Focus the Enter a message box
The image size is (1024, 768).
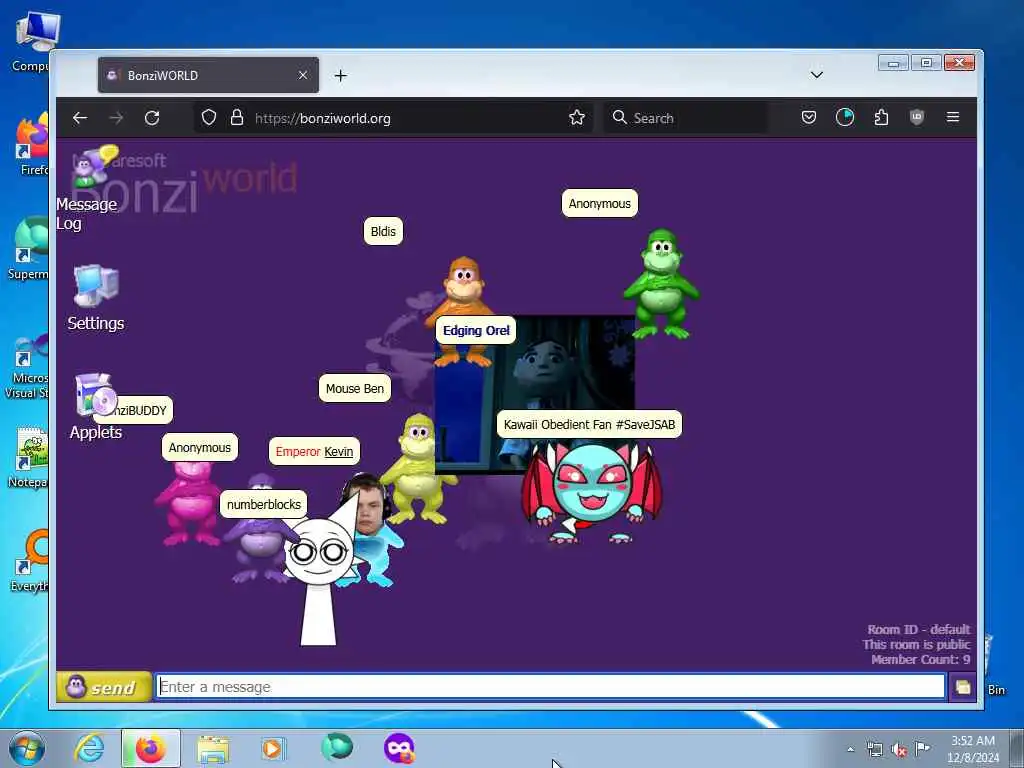pyautogui.click(x=551, y=687)
